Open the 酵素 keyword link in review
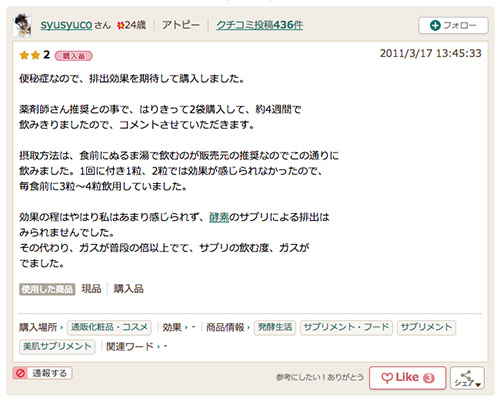This screenshot has height=401, width=500. coord(219,217)
